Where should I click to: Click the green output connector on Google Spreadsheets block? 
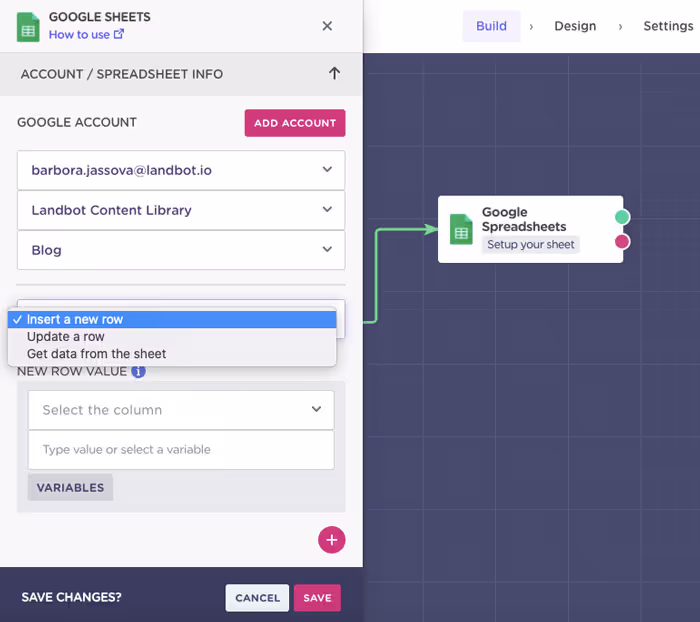[x=622, y=217]
